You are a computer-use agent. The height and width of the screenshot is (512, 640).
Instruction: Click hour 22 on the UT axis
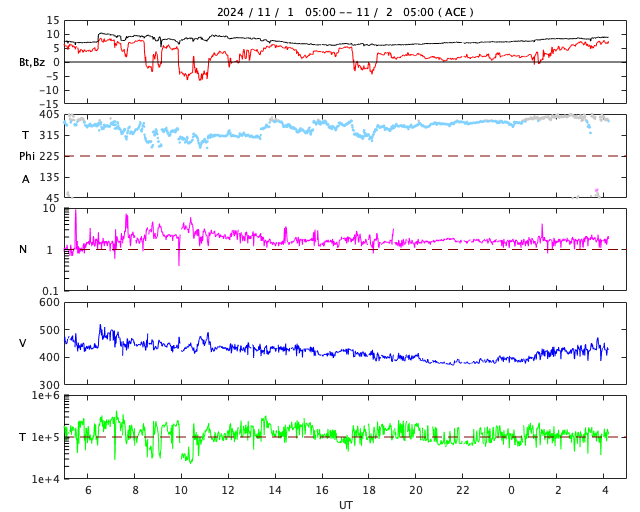click(463, 490)
